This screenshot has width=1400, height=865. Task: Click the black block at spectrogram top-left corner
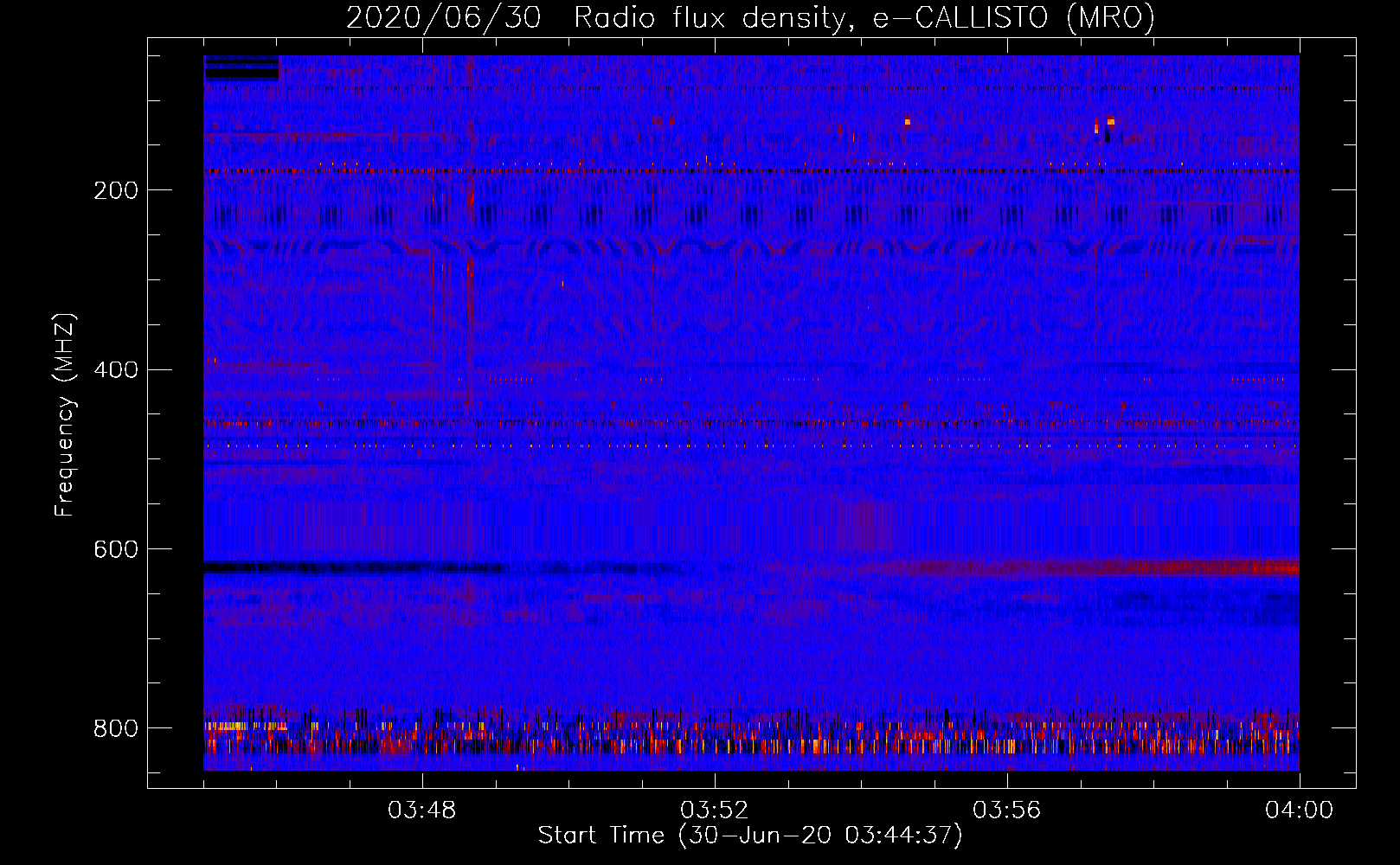pos(241,68)
